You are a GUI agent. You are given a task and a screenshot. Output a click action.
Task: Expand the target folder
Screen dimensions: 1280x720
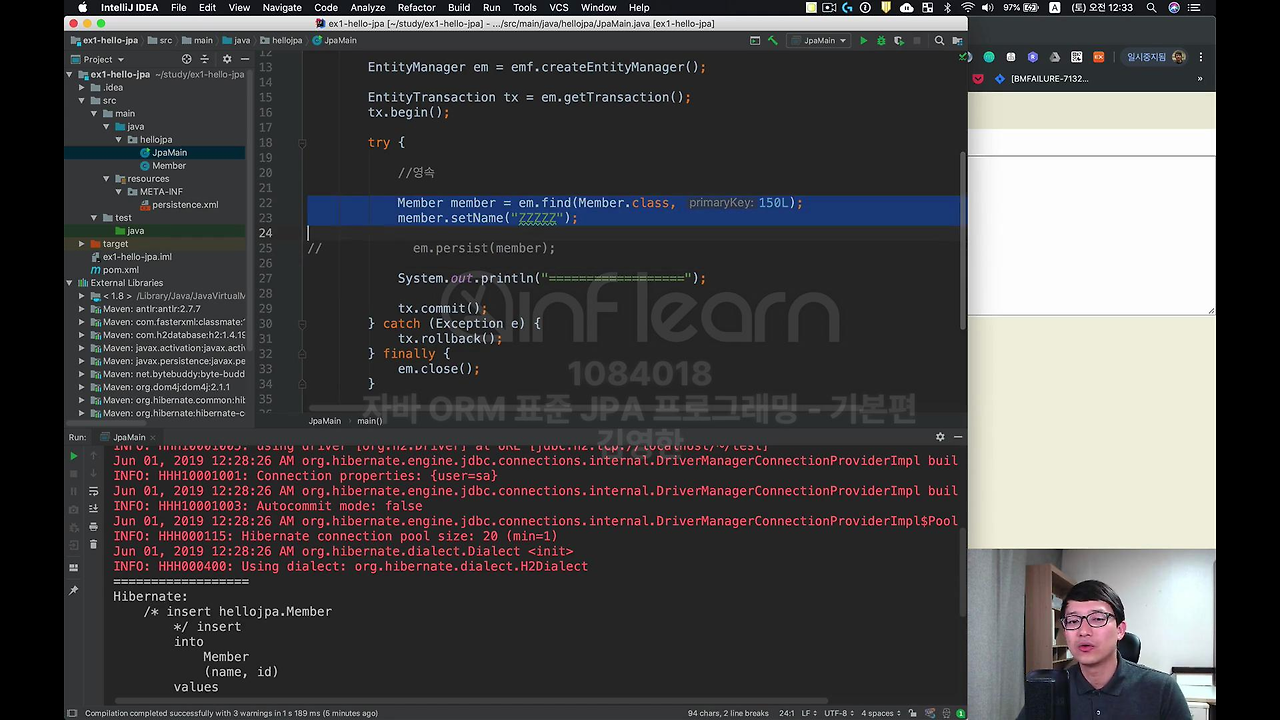coord(82,243)
